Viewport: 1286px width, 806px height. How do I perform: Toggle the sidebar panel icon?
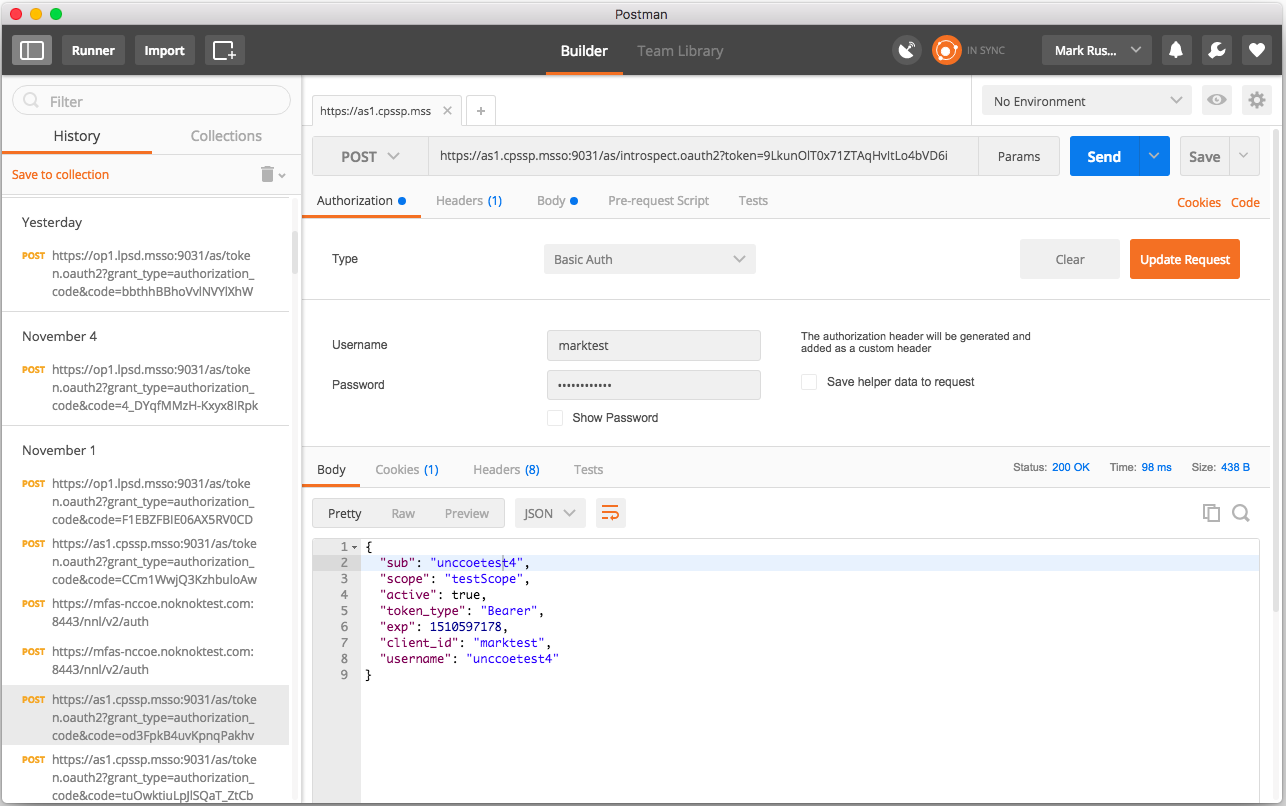click(x=32, y=50)
